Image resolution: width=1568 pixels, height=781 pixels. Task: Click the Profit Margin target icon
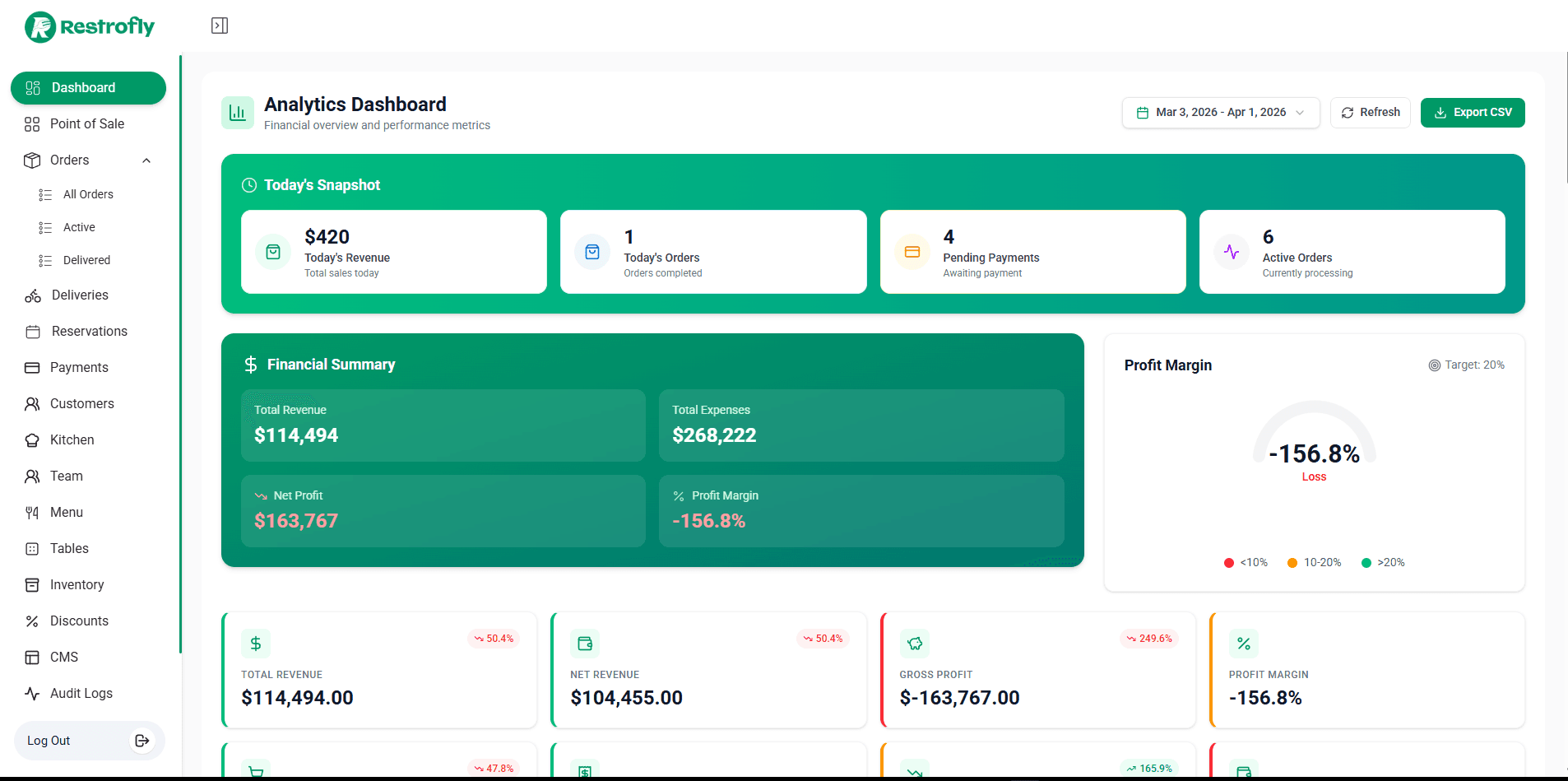pyautogui.click(x=1435, y=365)
